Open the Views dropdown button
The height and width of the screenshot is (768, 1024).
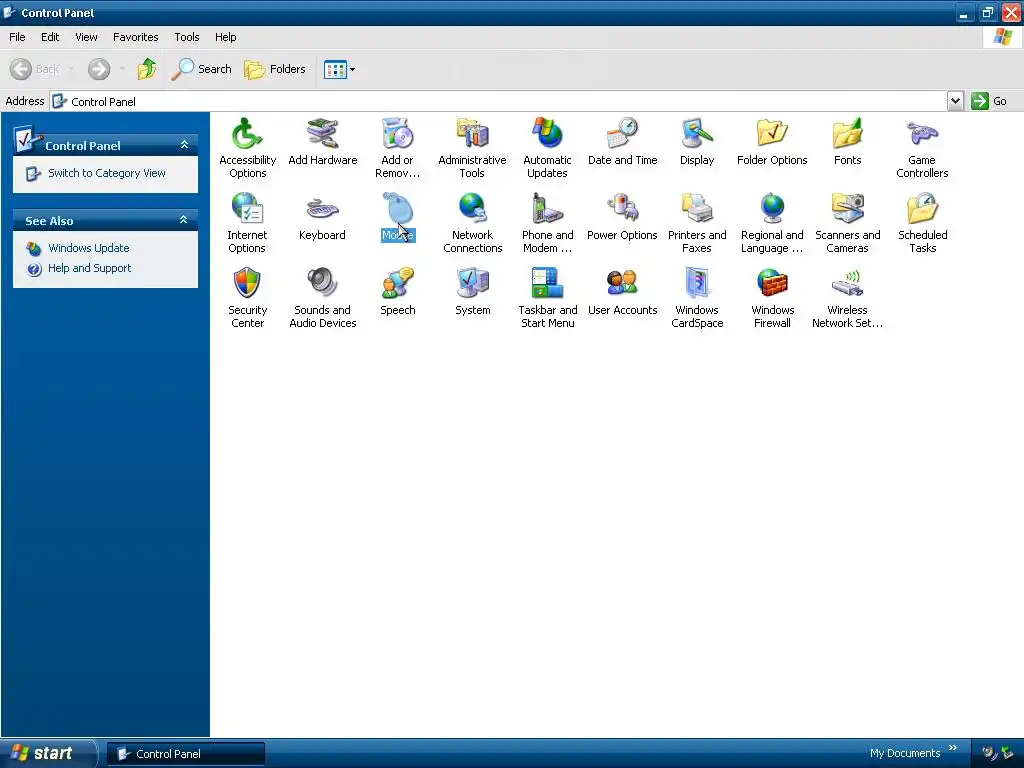point(340,69)
